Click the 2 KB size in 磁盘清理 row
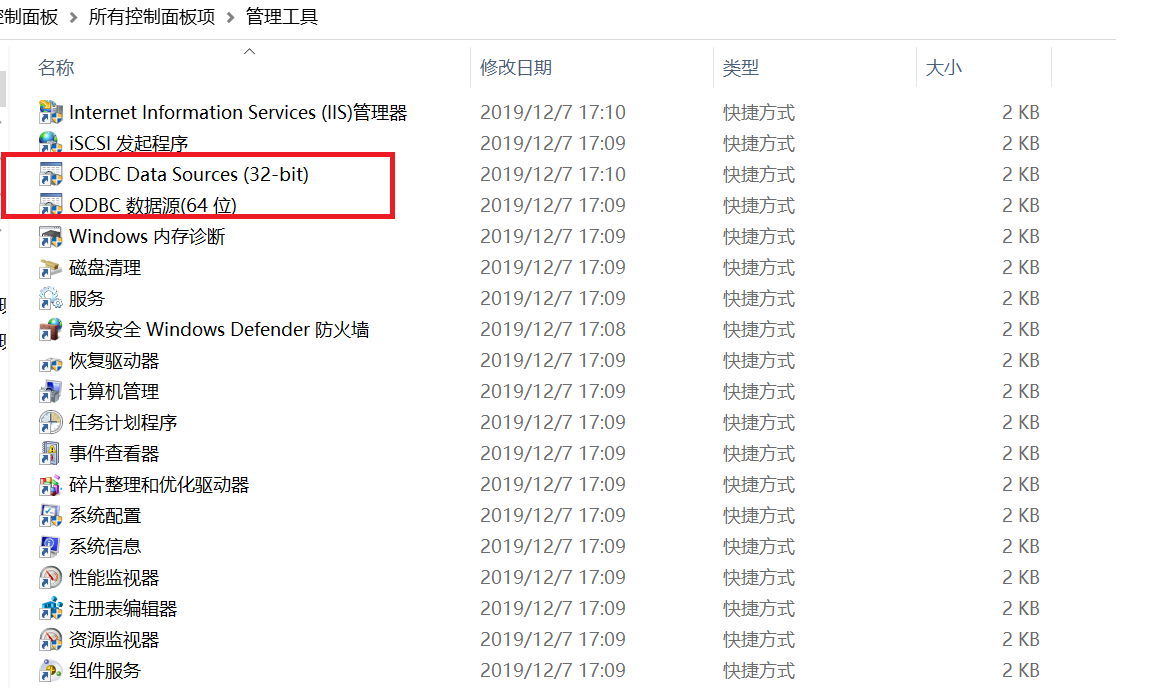The image size is (1152, 688). (x=1020, y=268)
